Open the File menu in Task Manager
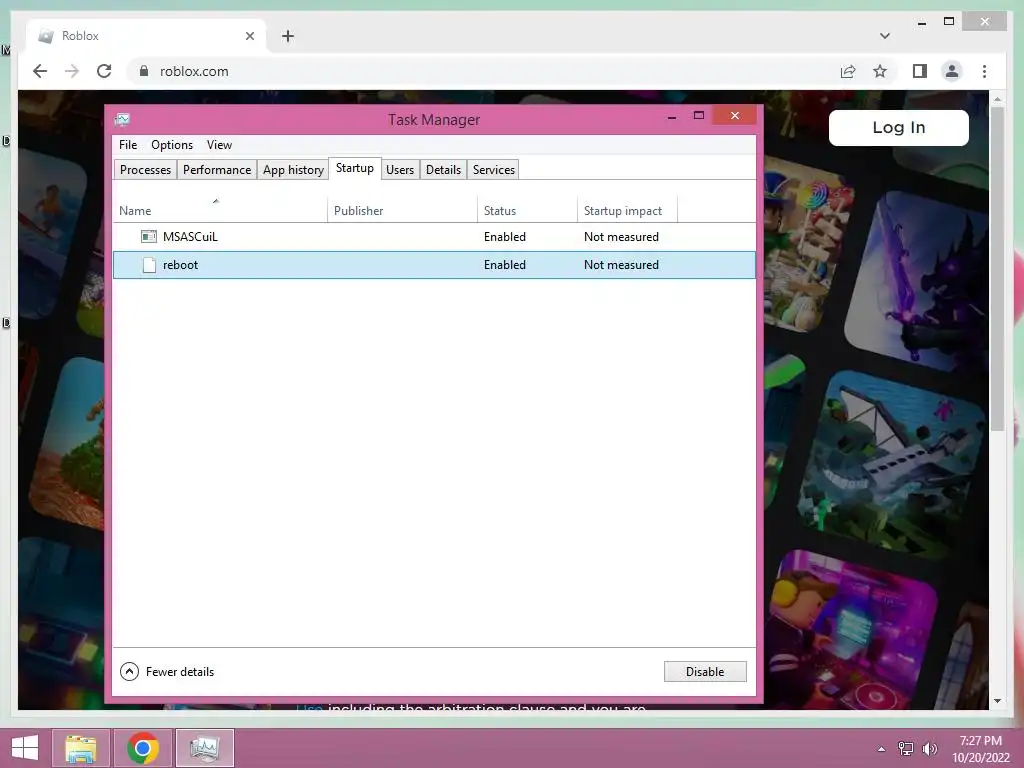Image resolution: width=1024 pixels, height=768 pixels. click(x=128, y=145)
